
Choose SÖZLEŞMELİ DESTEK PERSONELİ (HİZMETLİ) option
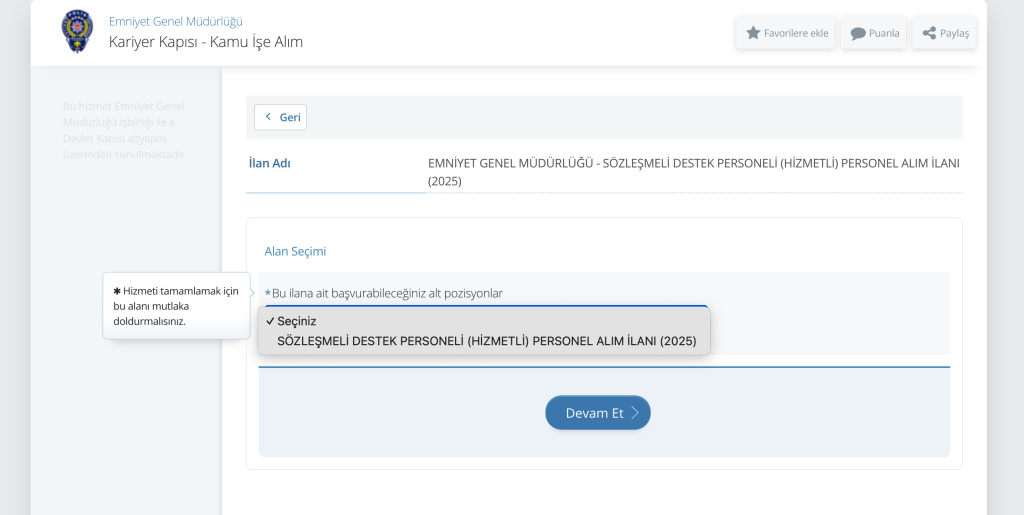[486, 341]
